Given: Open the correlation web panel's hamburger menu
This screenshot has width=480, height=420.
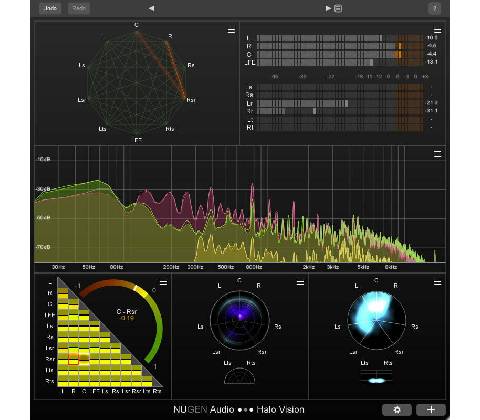Looking at the screenshot, I should coord(231,31).
